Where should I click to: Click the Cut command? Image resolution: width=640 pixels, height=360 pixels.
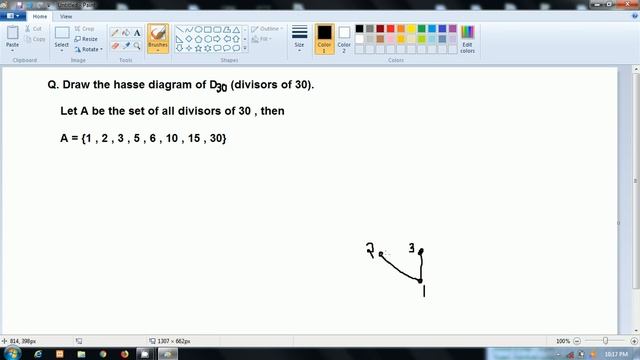pos(33,29)
